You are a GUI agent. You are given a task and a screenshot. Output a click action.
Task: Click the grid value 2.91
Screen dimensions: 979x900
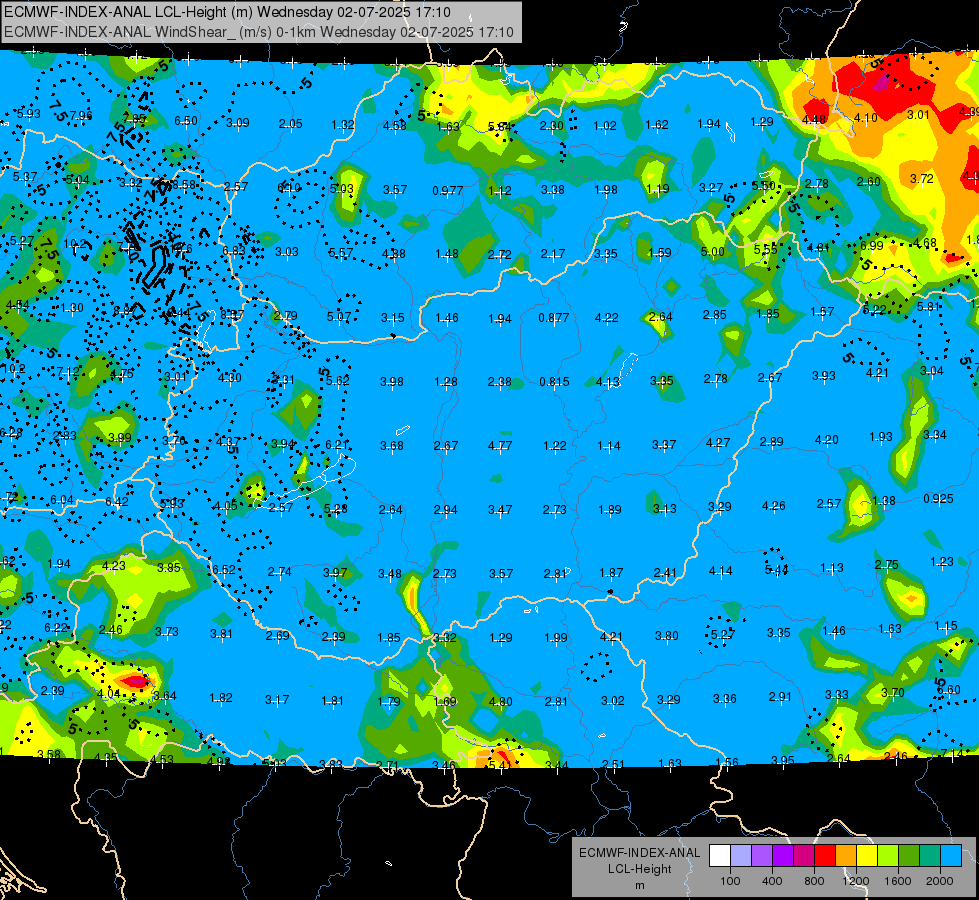click(780, 696)
